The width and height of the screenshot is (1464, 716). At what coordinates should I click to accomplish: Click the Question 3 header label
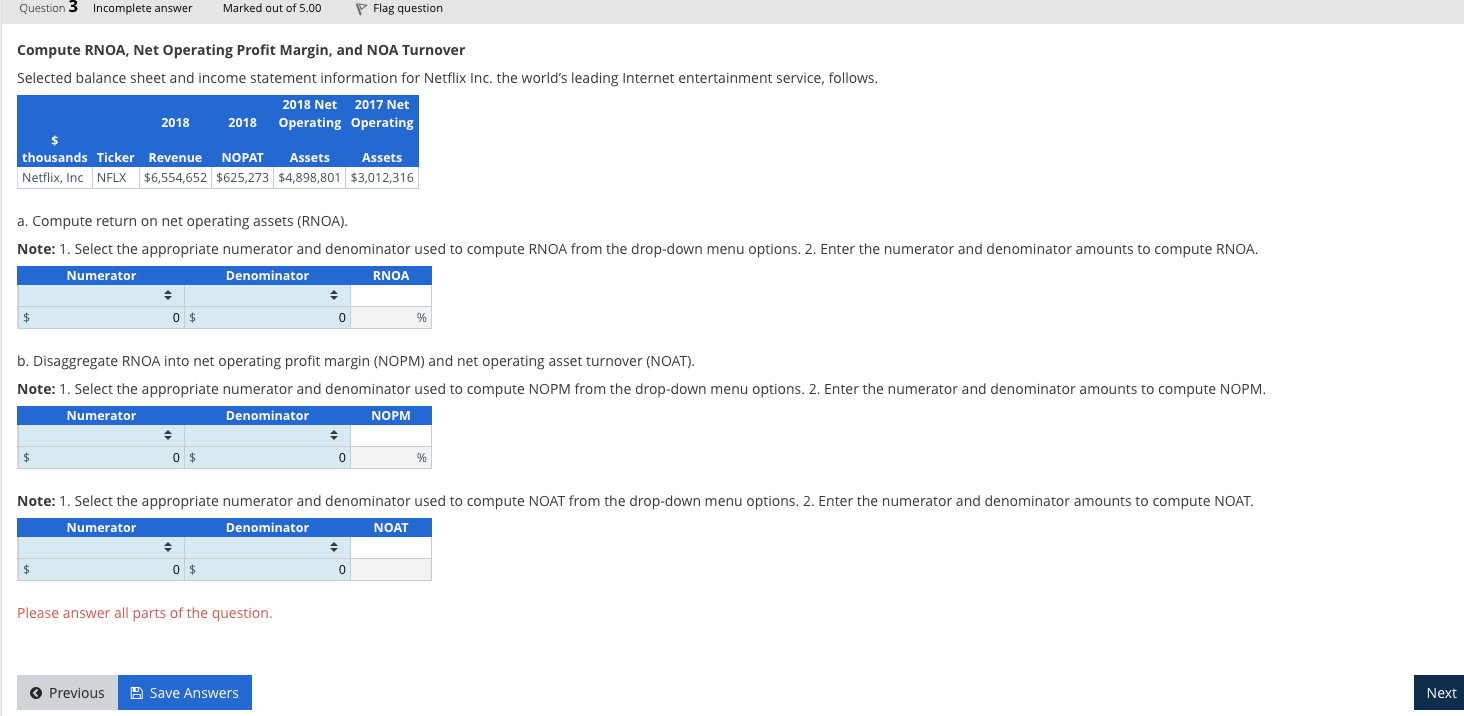tap(45, 8)
